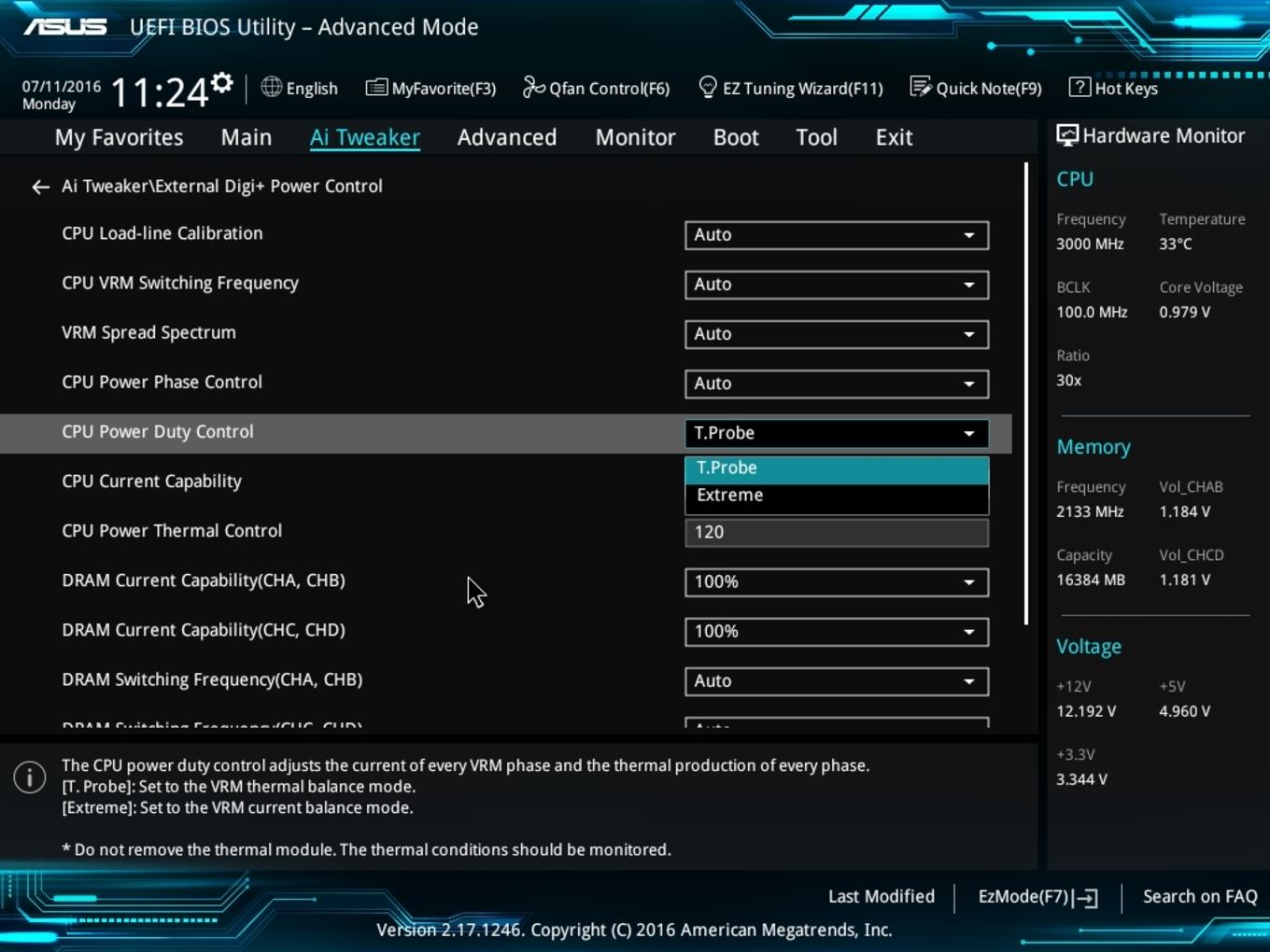The width and height of the screenshot is (1270, 952).
Task: Click +3.3V reading 3.344 V
Action: point(1081,779)
